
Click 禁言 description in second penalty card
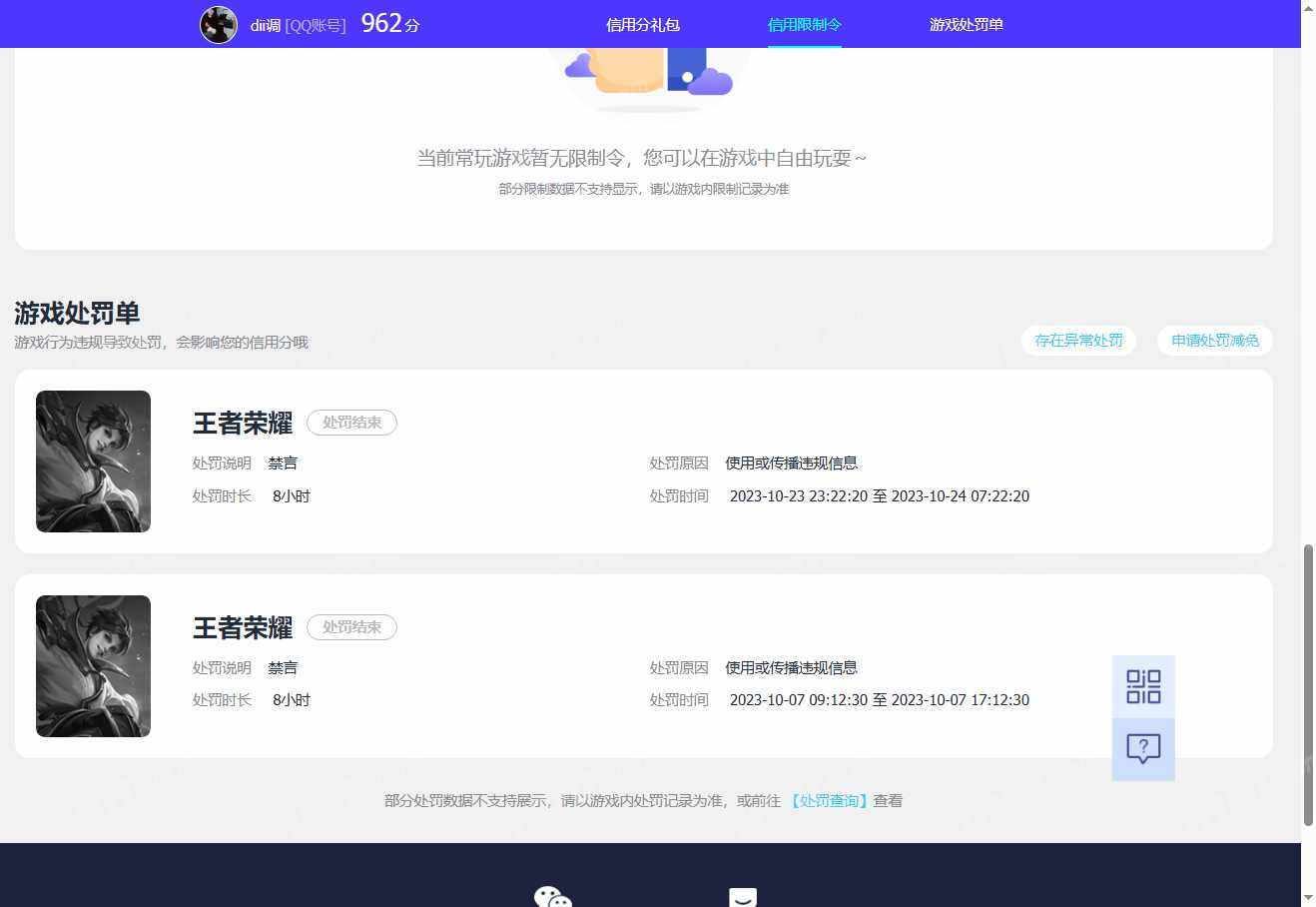[283, 668]
